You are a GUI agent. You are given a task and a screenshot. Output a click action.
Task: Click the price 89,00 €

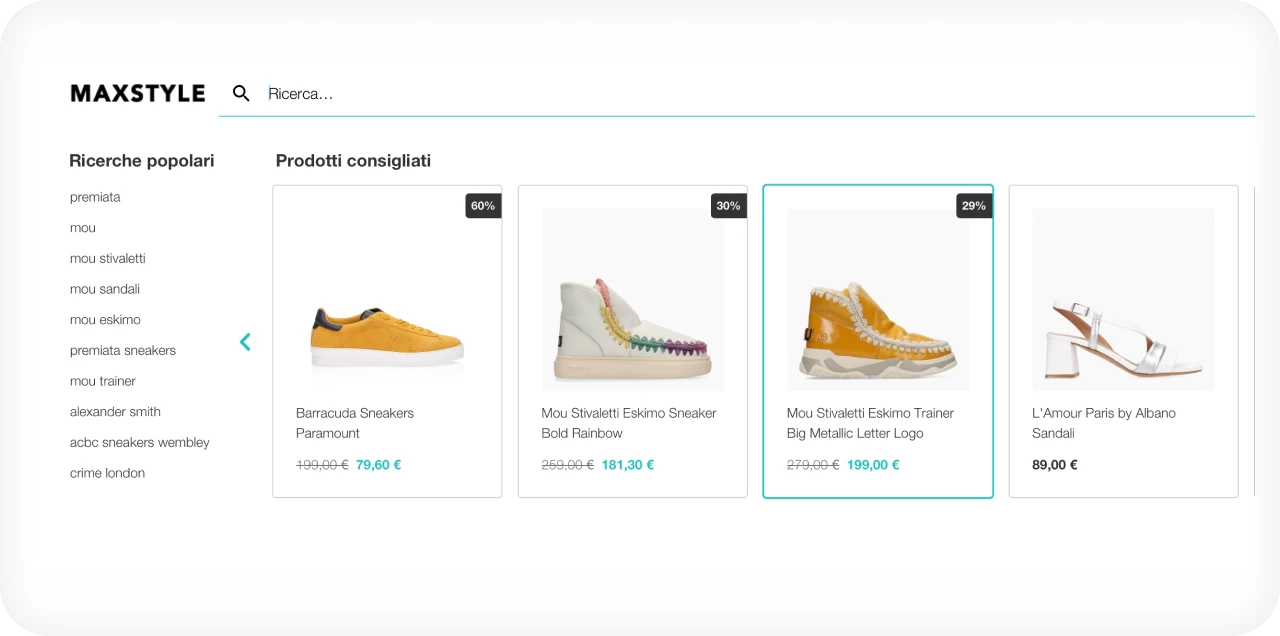point(1055,465)
